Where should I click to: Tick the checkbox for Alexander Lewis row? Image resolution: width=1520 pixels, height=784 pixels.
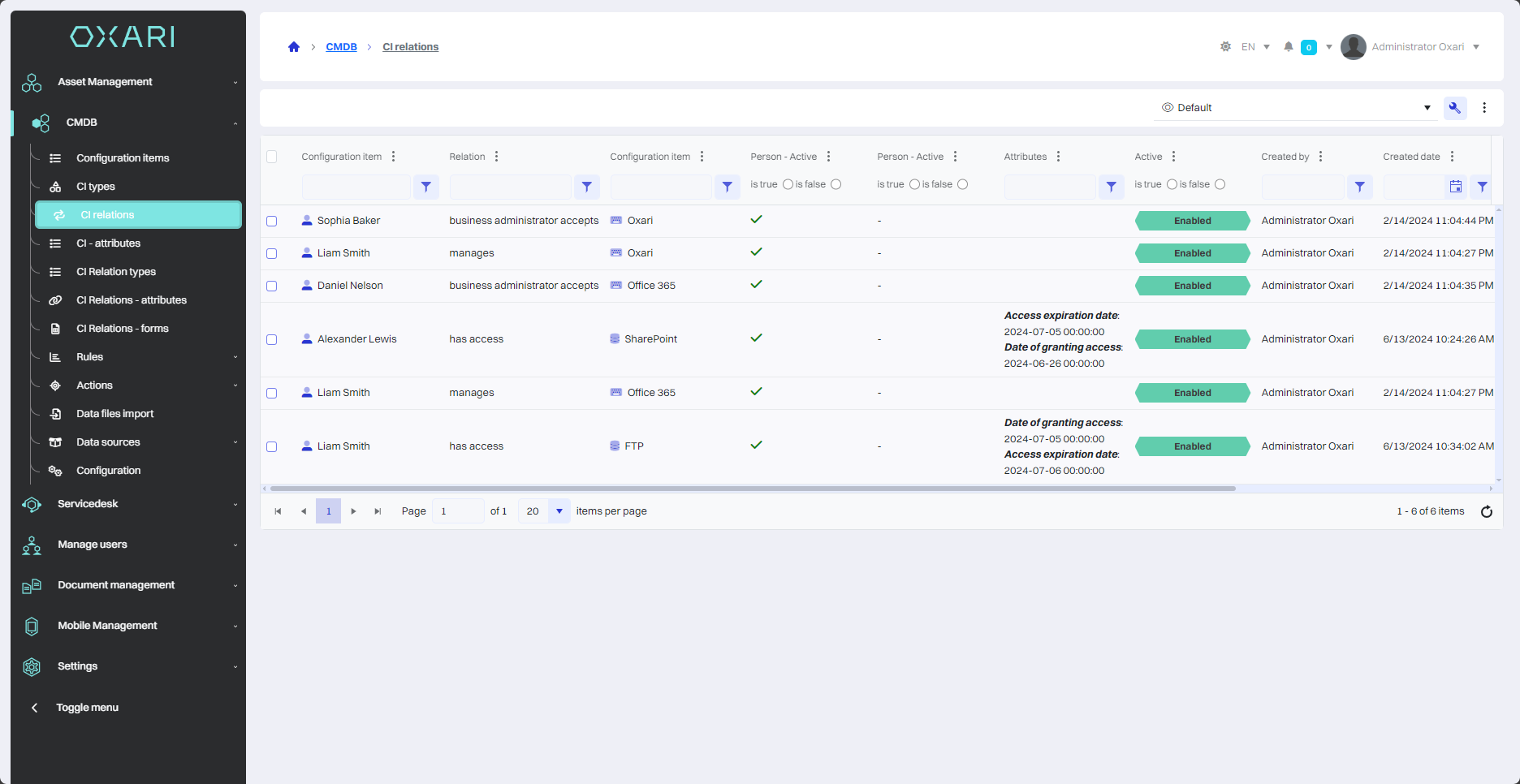coord(272,339)
